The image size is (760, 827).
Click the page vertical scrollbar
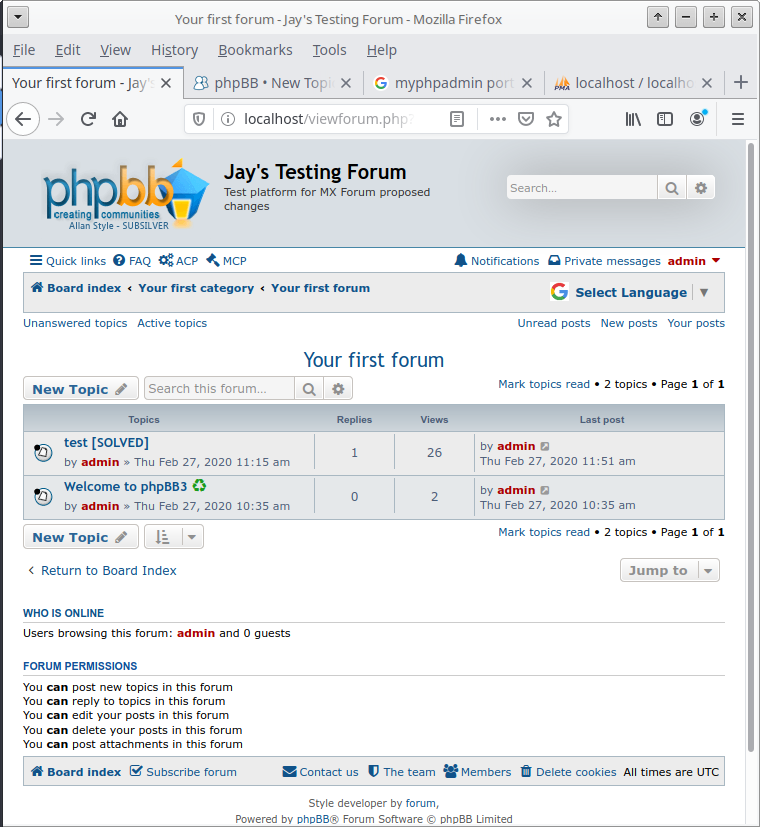(751, 448)
